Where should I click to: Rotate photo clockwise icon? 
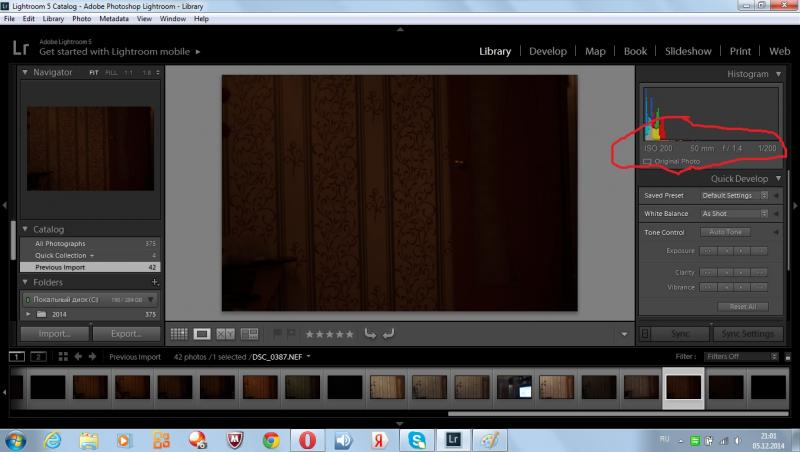(388, 334)
